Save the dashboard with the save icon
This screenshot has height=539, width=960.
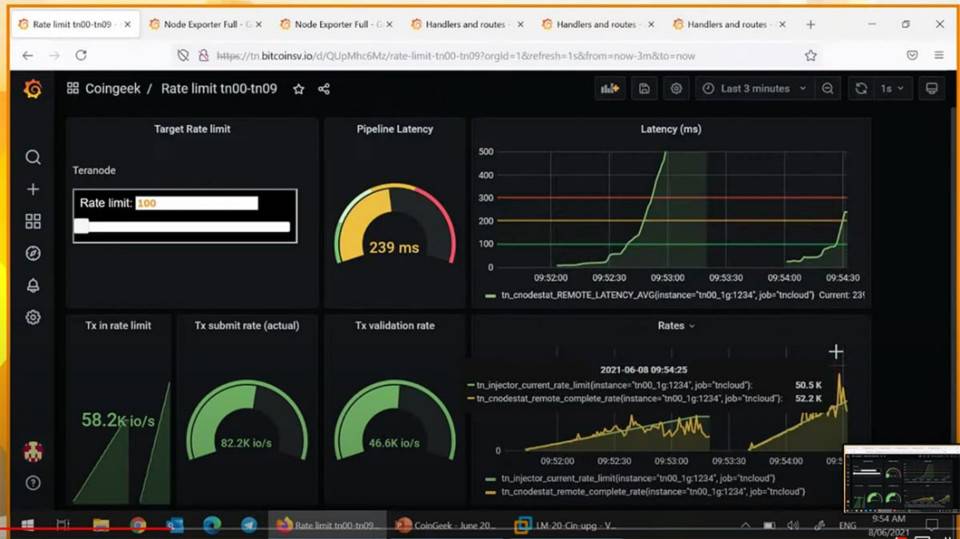click(644, 89)
